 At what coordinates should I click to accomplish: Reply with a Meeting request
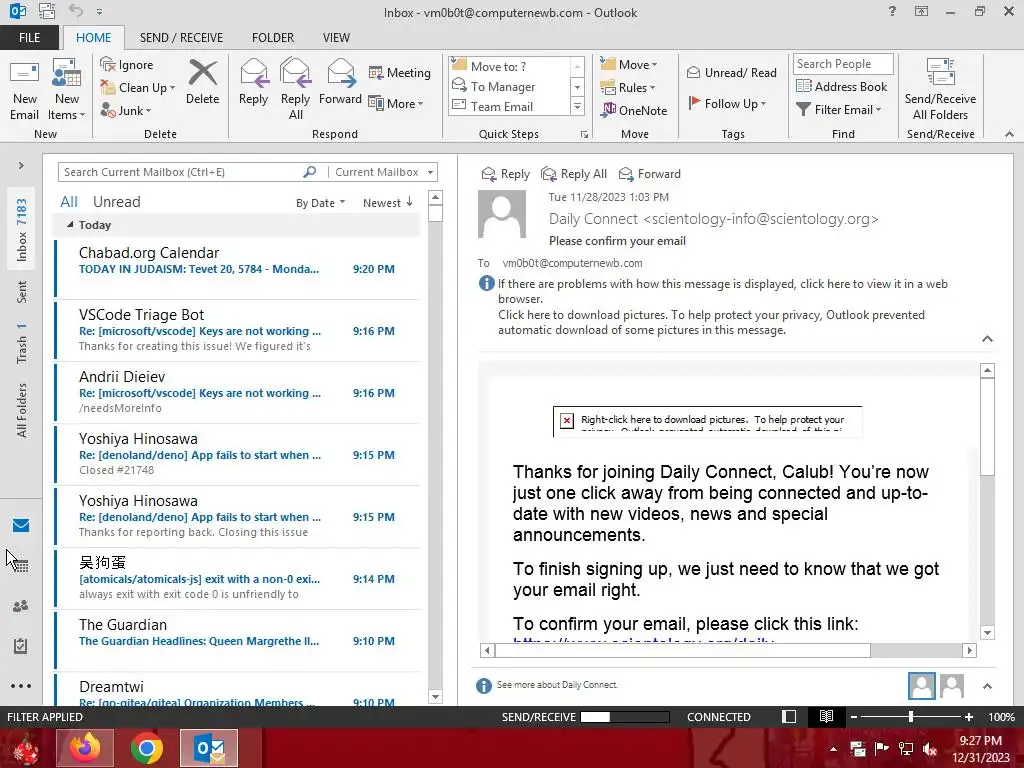(x=400, y=72)
